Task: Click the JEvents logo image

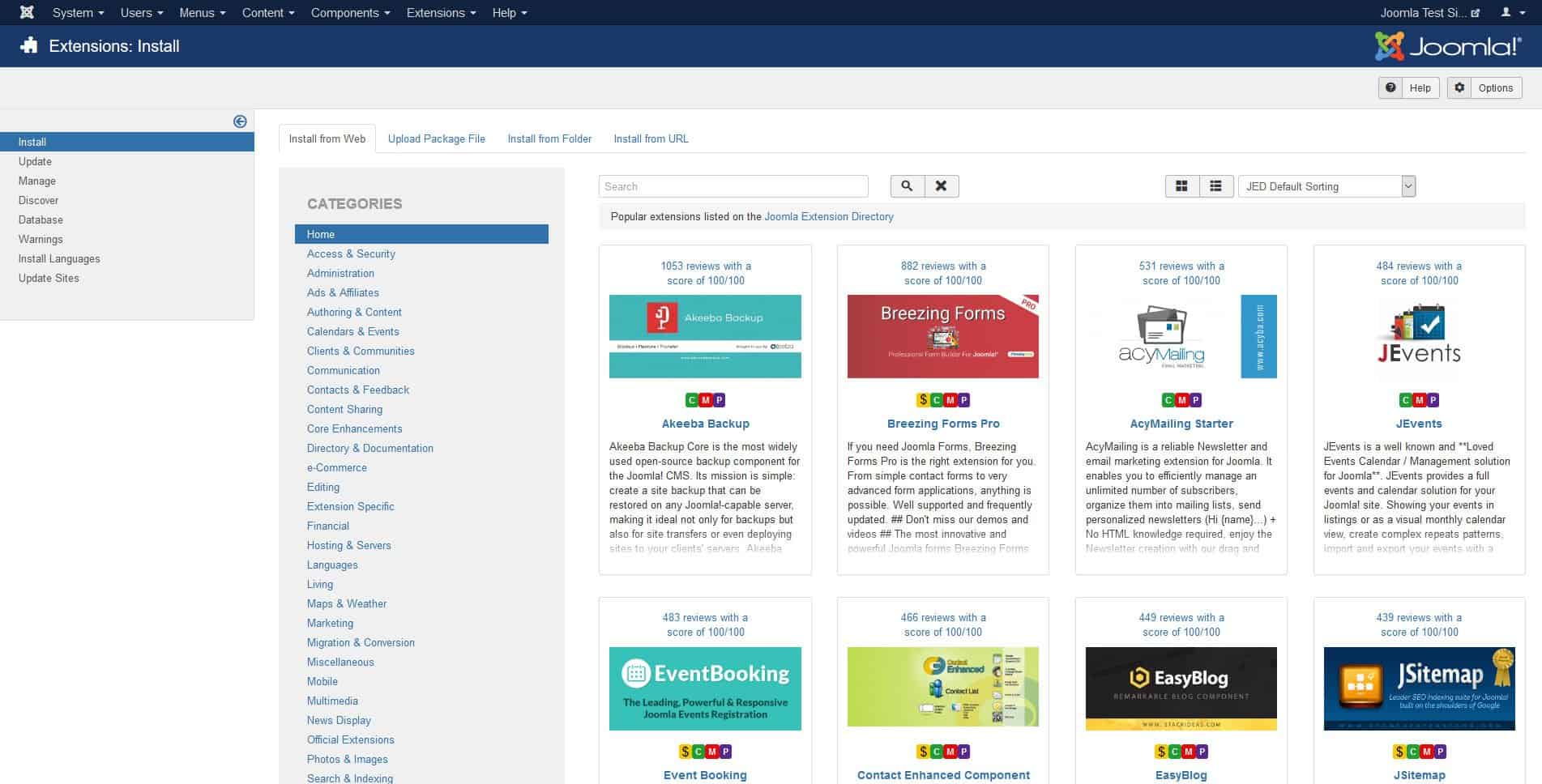Action: (x=1419, y=336)
